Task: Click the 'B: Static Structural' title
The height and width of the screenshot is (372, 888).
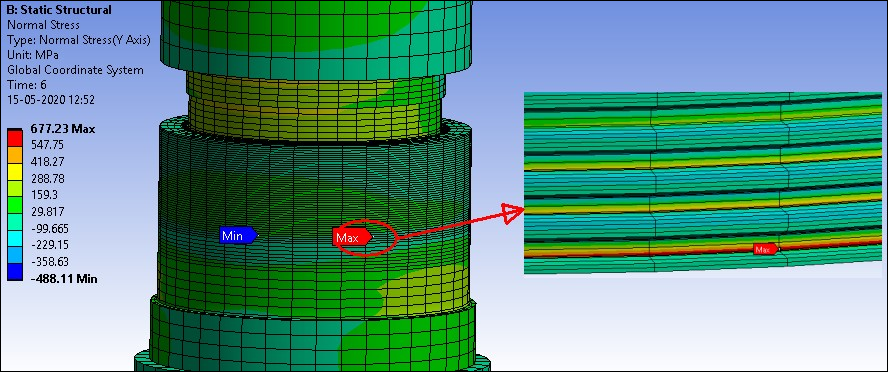Action: click(x=59, y=10)
